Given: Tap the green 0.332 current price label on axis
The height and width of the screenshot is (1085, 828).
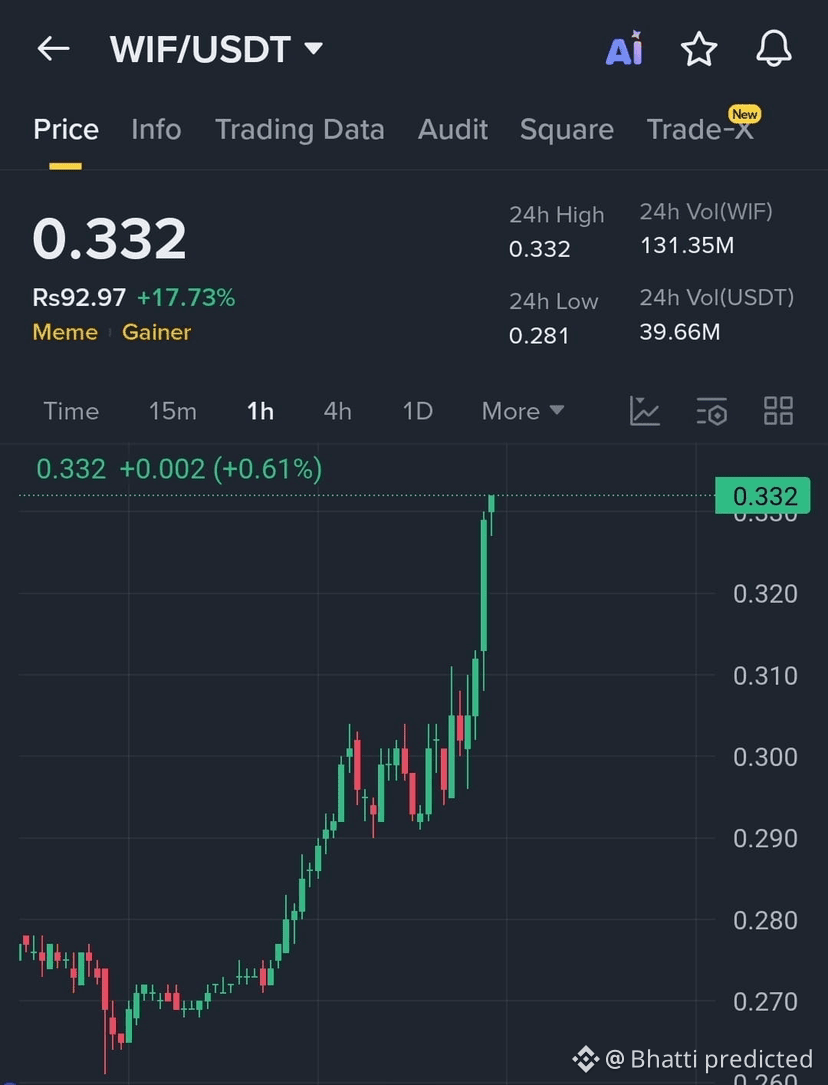Looking at the screenshot, I should (x=762, y=495).
